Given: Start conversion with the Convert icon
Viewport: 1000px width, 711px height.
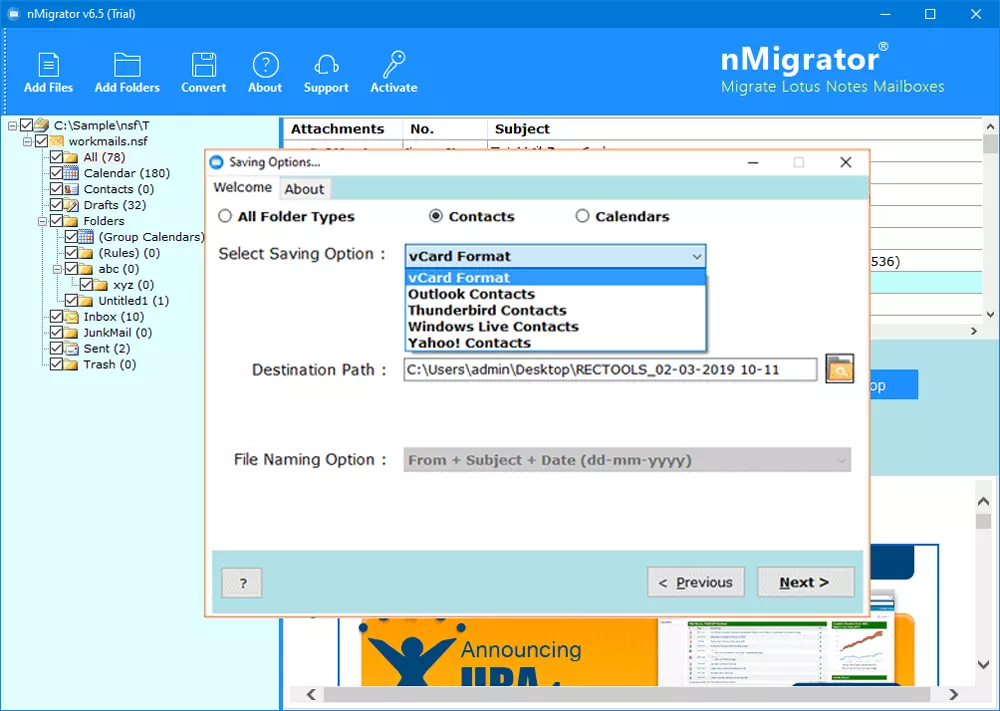Looking at the screenshot, I should 203,65.
